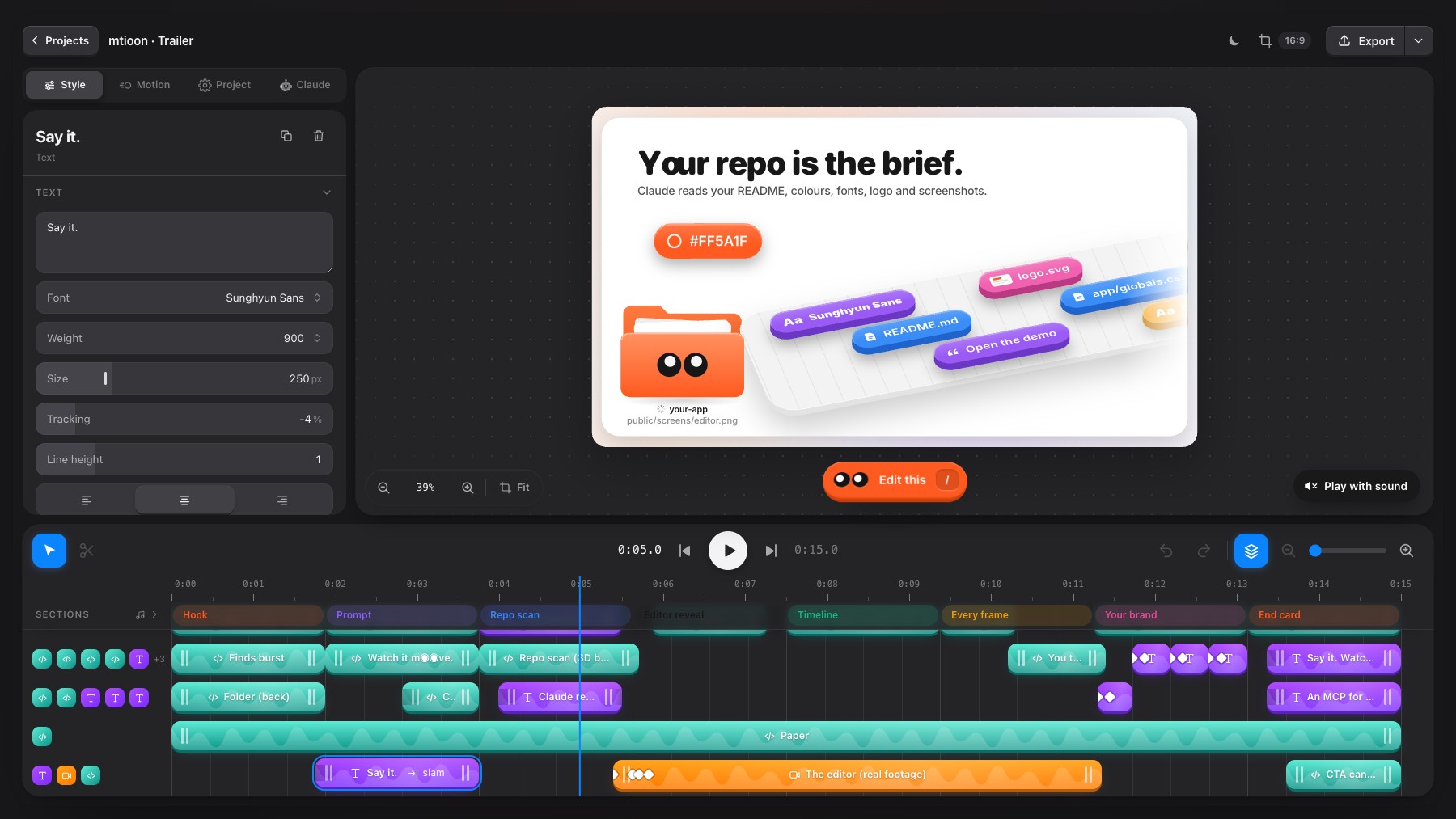Zoom out the timeline
The height and width of the screenshot is (819, 1456).
pos(1289,551)
